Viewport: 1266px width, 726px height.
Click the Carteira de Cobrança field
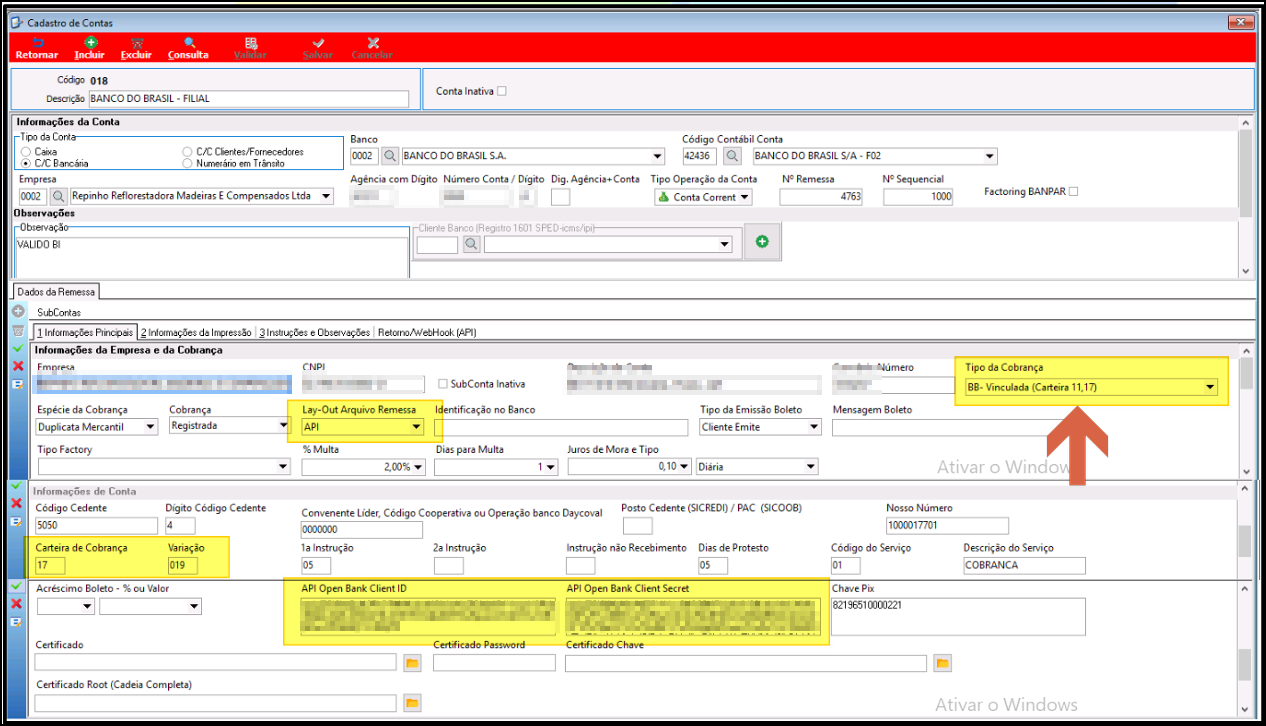pos(50,566)
